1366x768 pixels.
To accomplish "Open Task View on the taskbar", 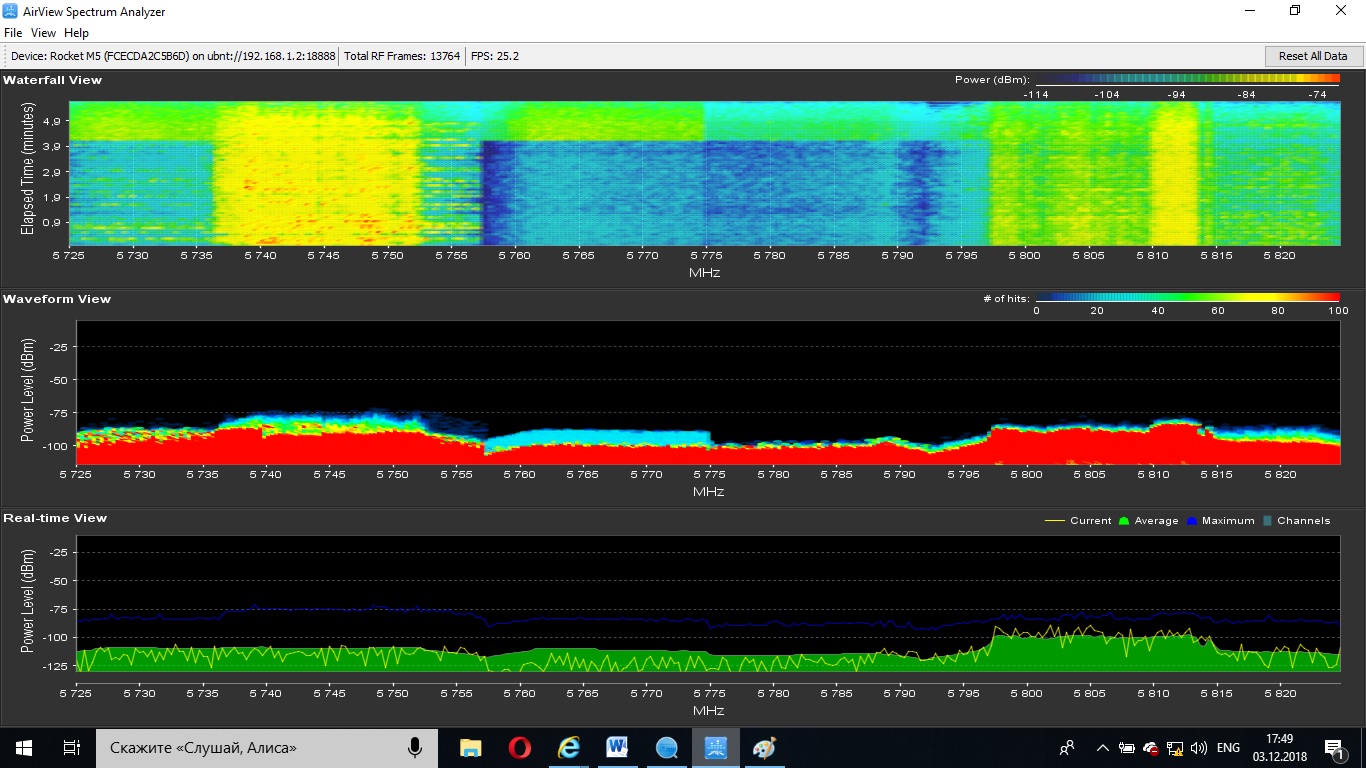I will (71, 747).
